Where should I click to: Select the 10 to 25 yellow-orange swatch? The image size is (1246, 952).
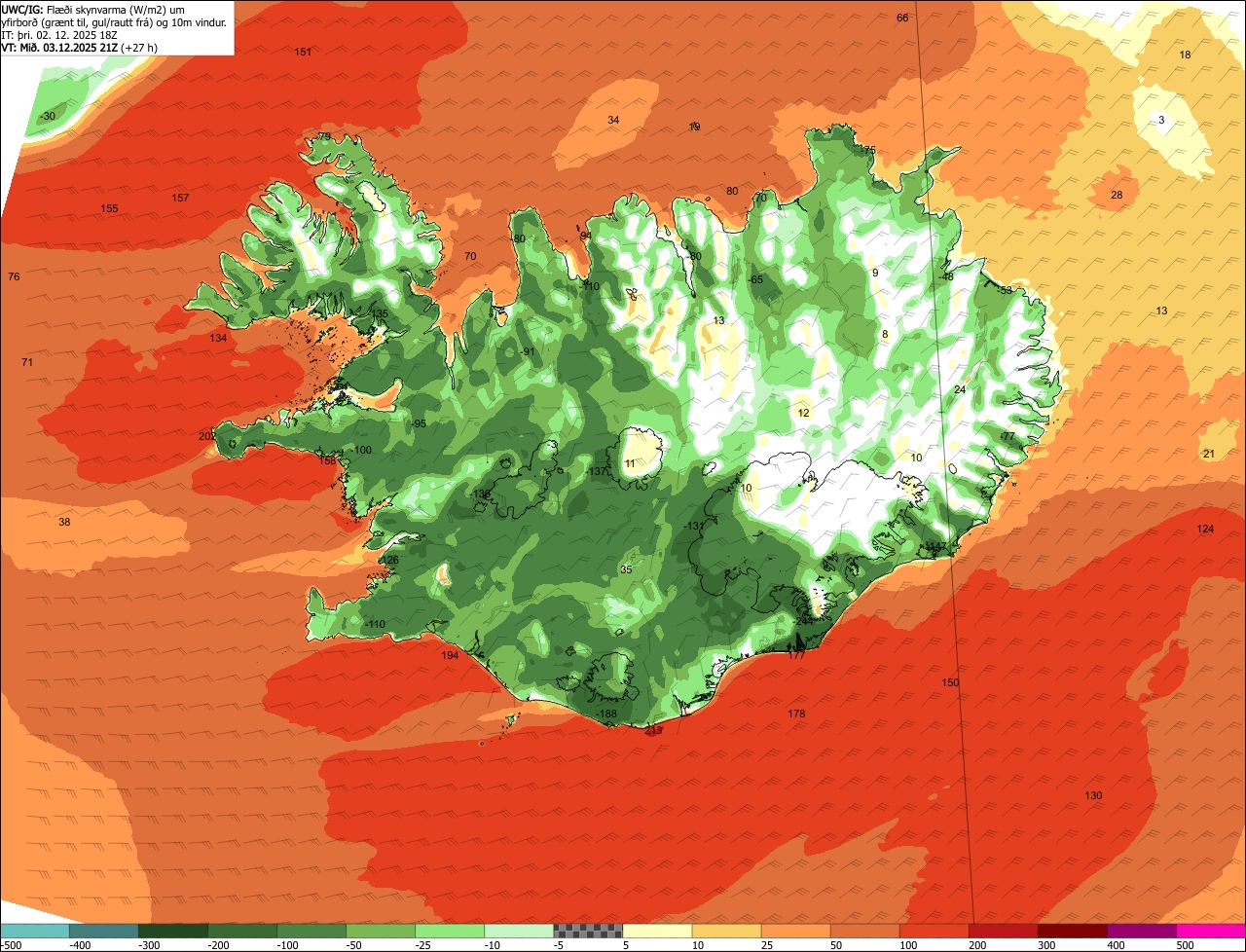click(x=726, y=931)
